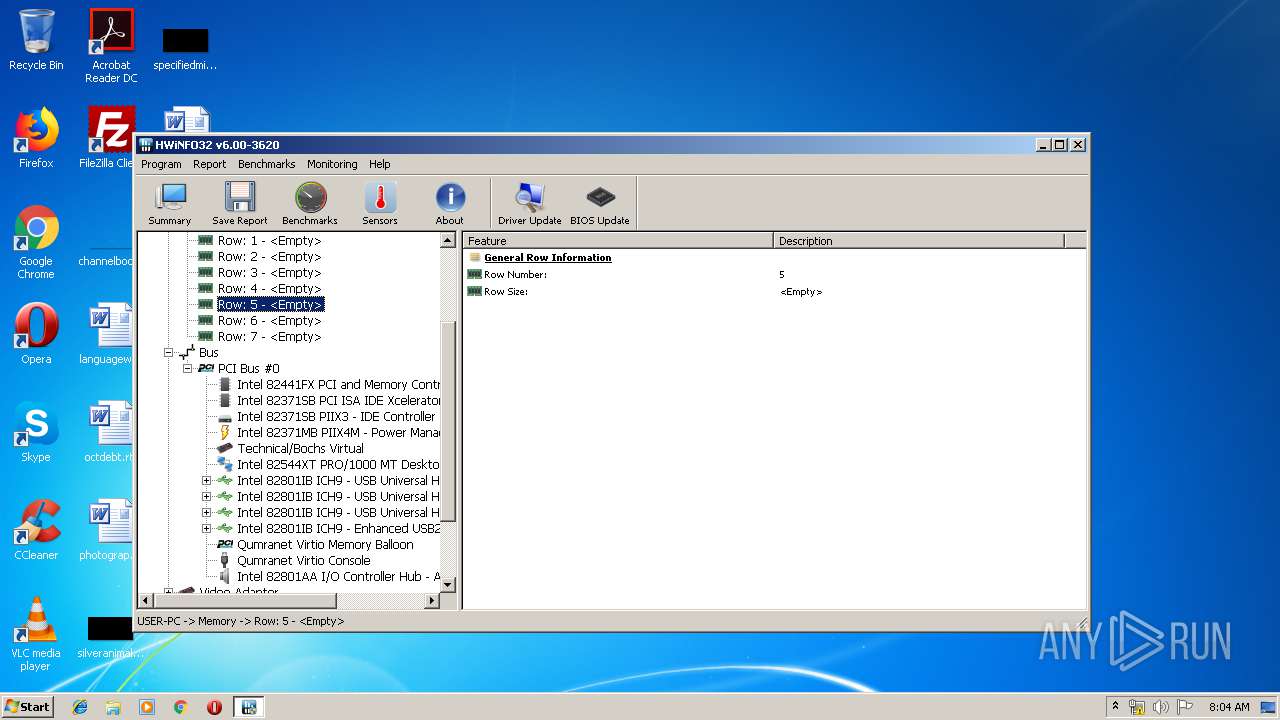Open the Program menu
The width and height of the screenshot is (1280, 720).
tap(161, 164)
